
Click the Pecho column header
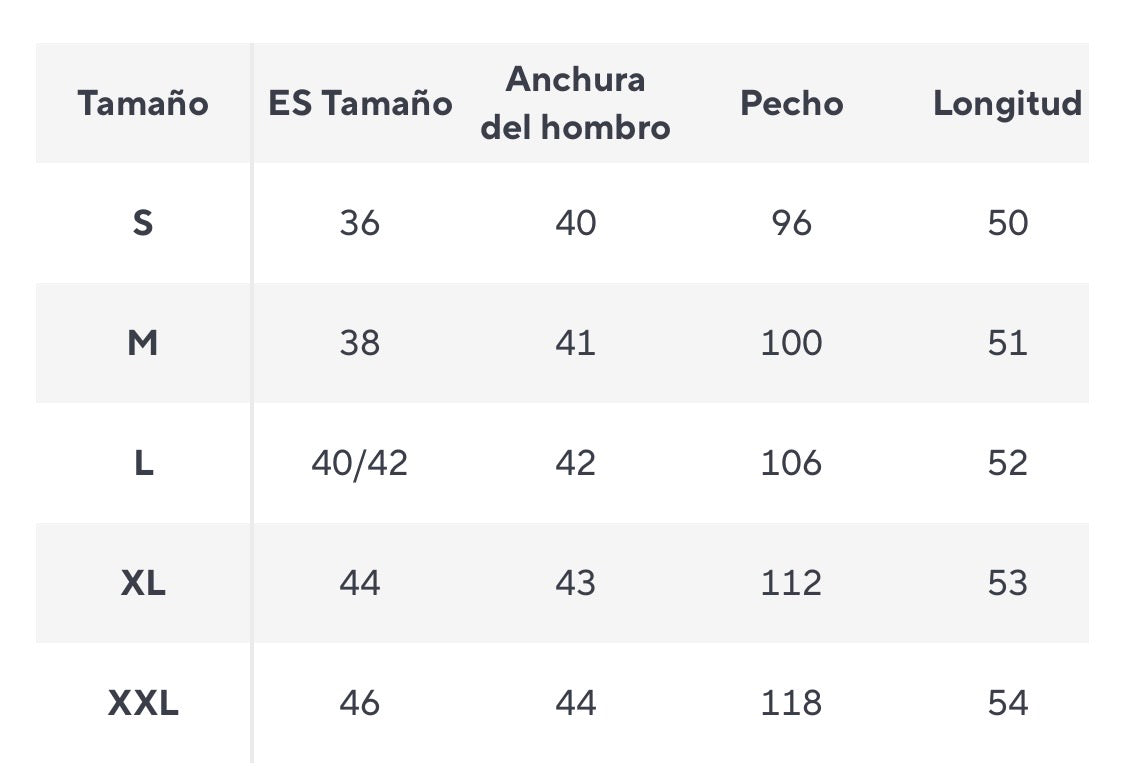pos(791,103)
